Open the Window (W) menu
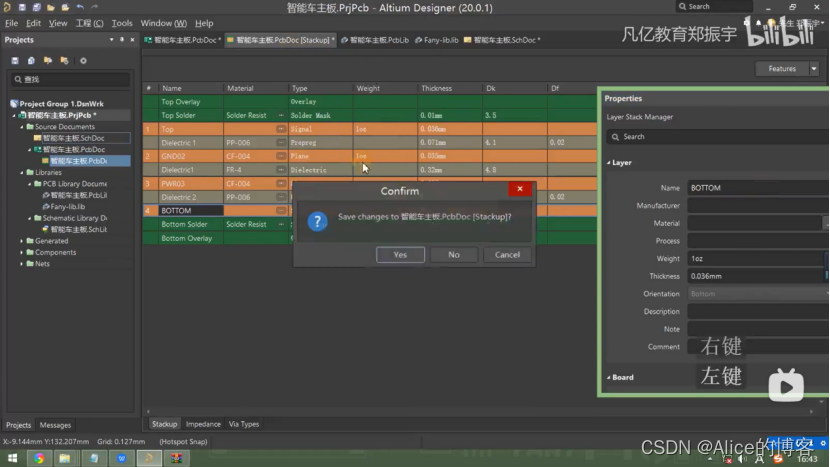 164,23
